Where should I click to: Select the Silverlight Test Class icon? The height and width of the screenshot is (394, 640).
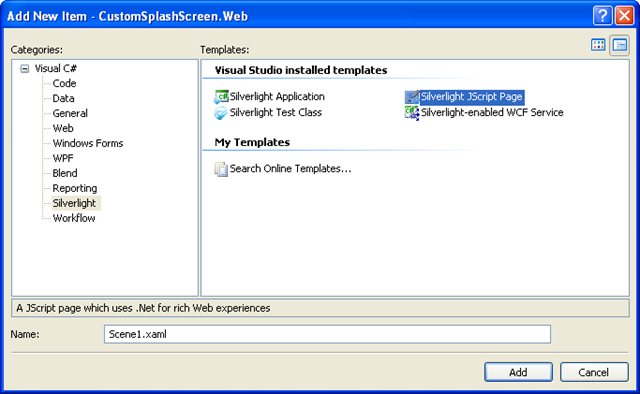pyautogui.click(x=221, y=113)
